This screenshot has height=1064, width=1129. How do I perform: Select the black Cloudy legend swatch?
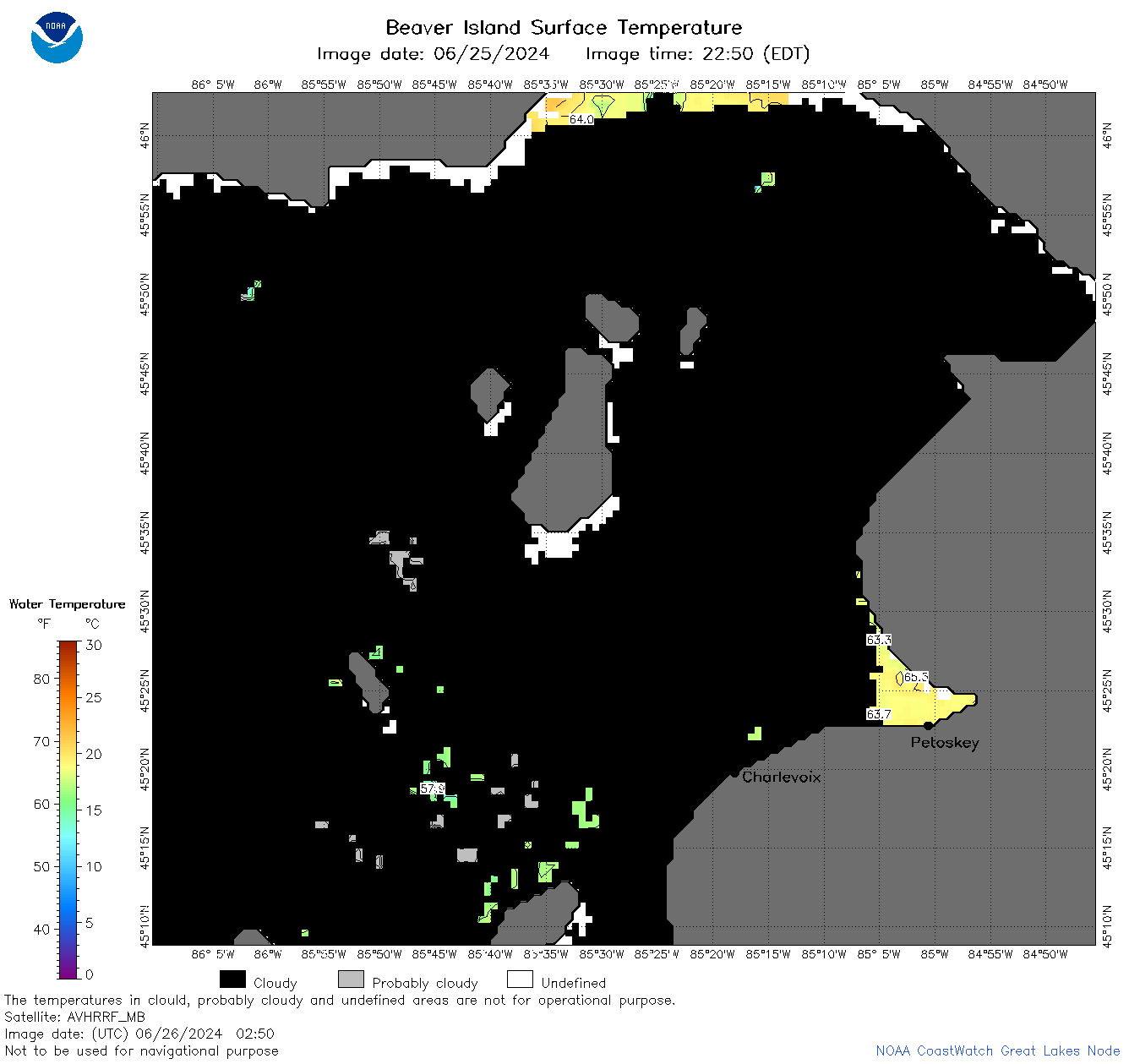(232, 979)
